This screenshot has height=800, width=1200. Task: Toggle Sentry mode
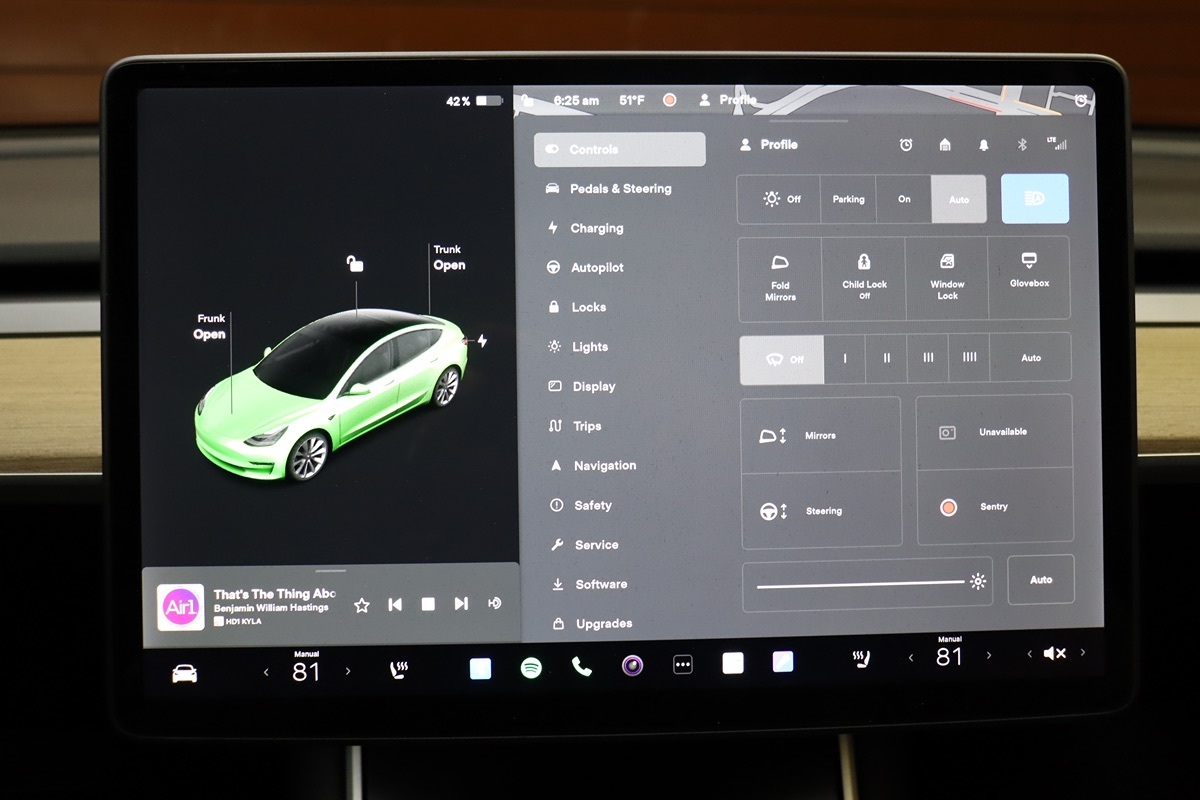point(994,507)
